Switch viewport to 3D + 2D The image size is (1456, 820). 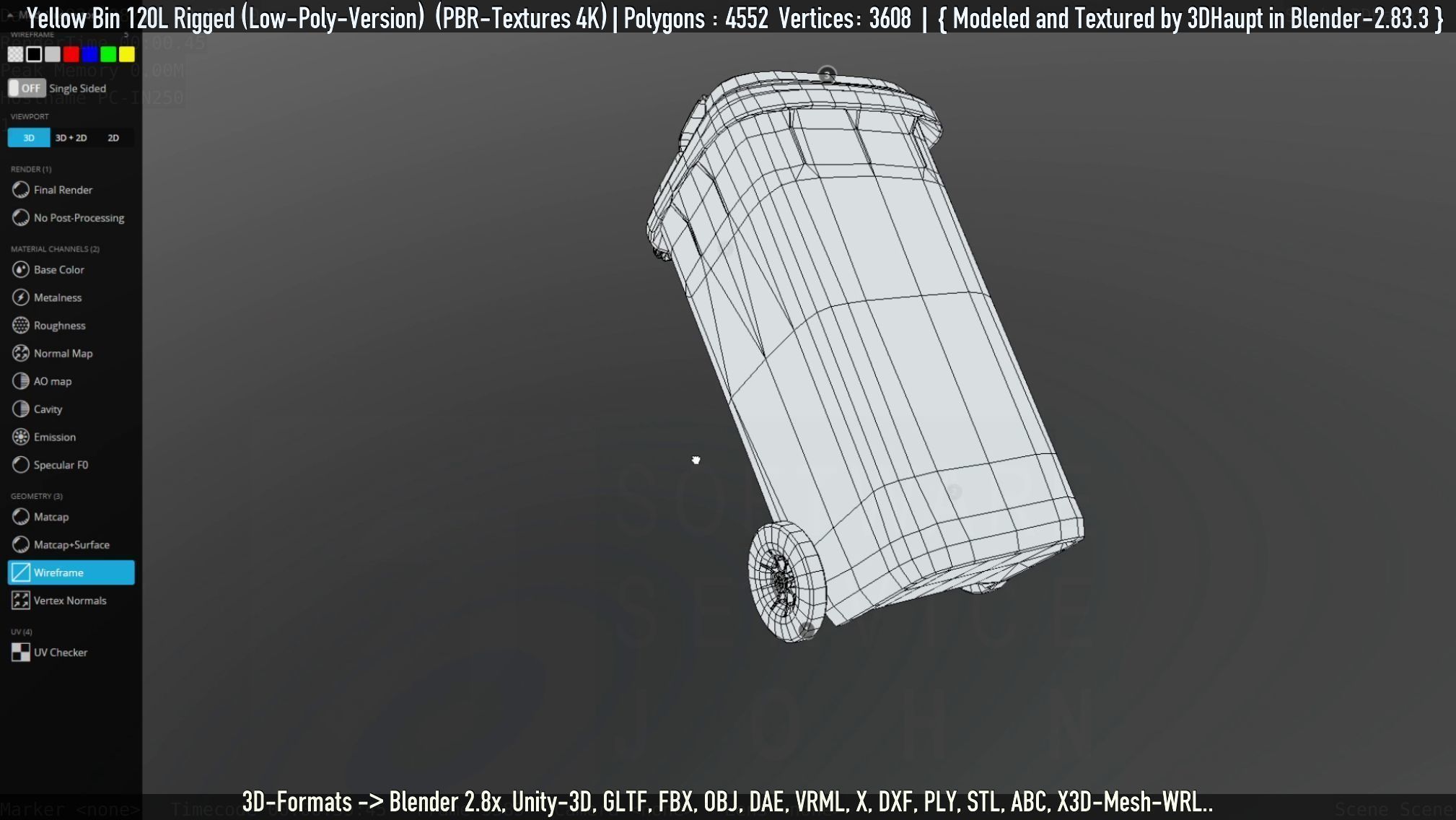[x=71, y=138]
